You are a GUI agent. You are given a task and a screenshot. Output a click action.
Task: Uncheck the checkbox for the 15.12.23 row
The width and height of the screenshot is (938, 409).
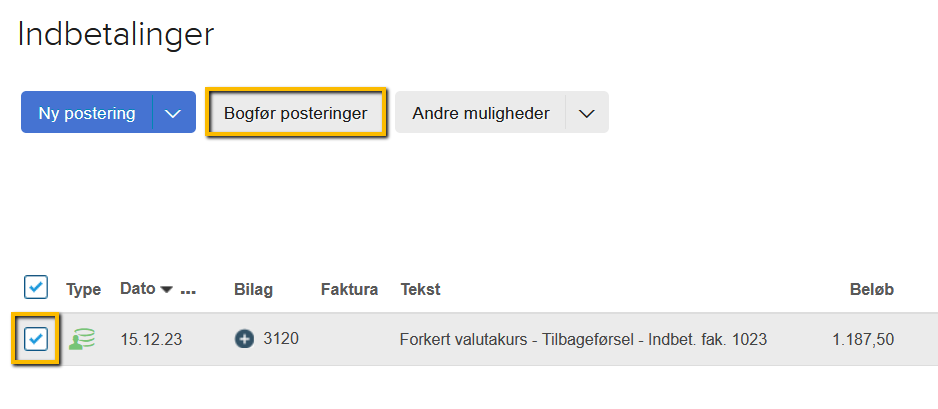(x=36, y=339)
